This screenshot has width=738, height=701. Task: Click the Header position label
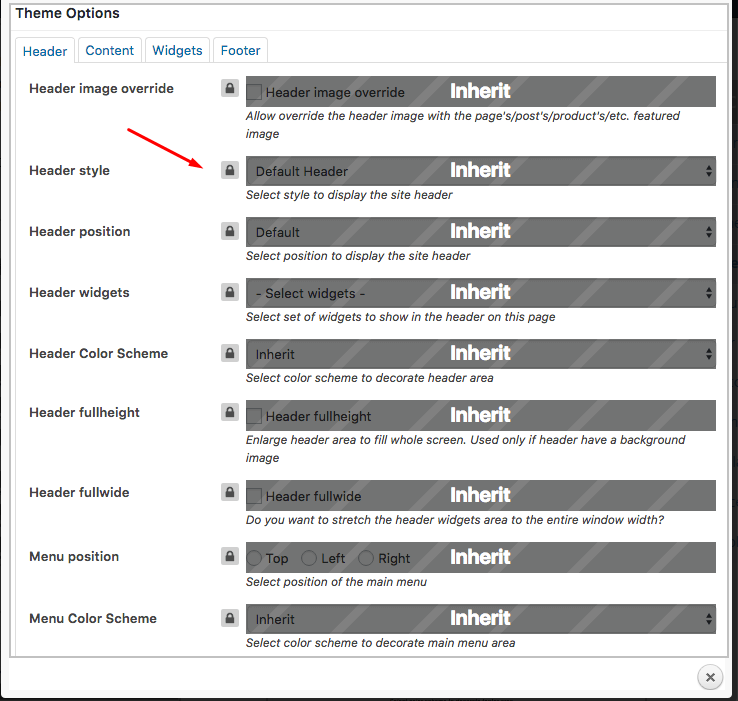(80, 232)
